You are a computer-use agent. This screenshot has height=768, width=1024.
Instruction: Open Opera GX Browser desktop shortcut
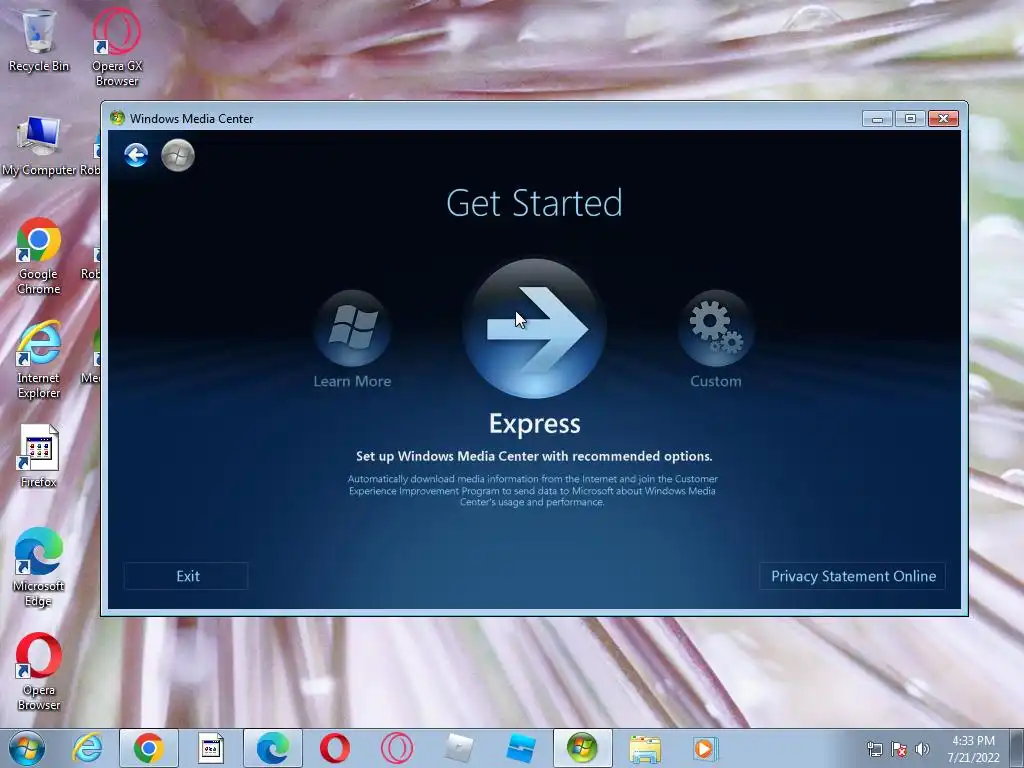(x=117, y=47)
